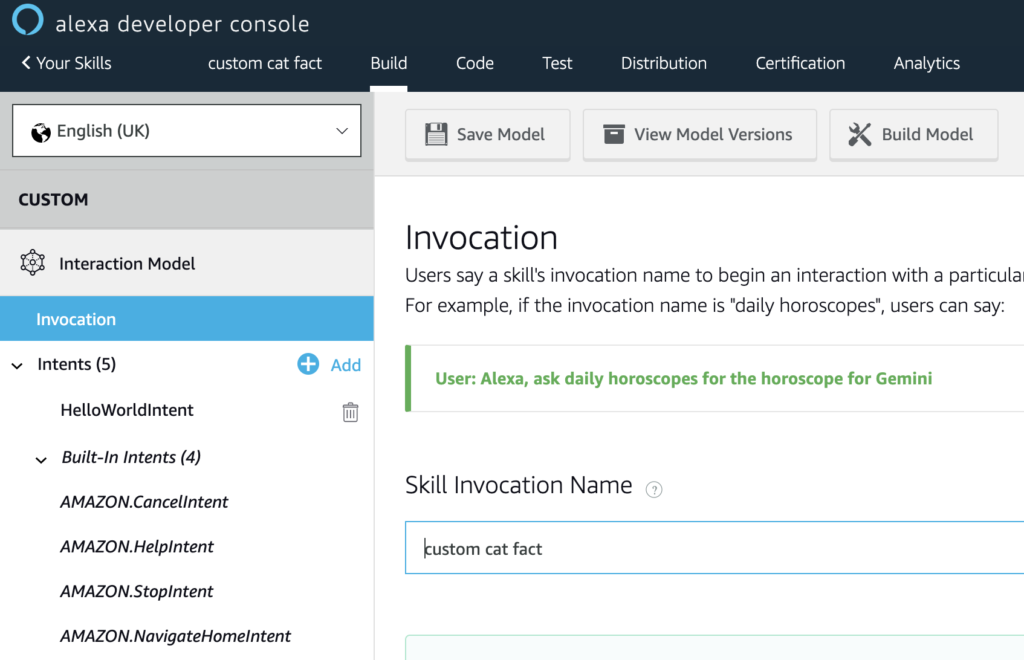
Task: Click the Interaction Model network icon
Action: coord(33,263)
